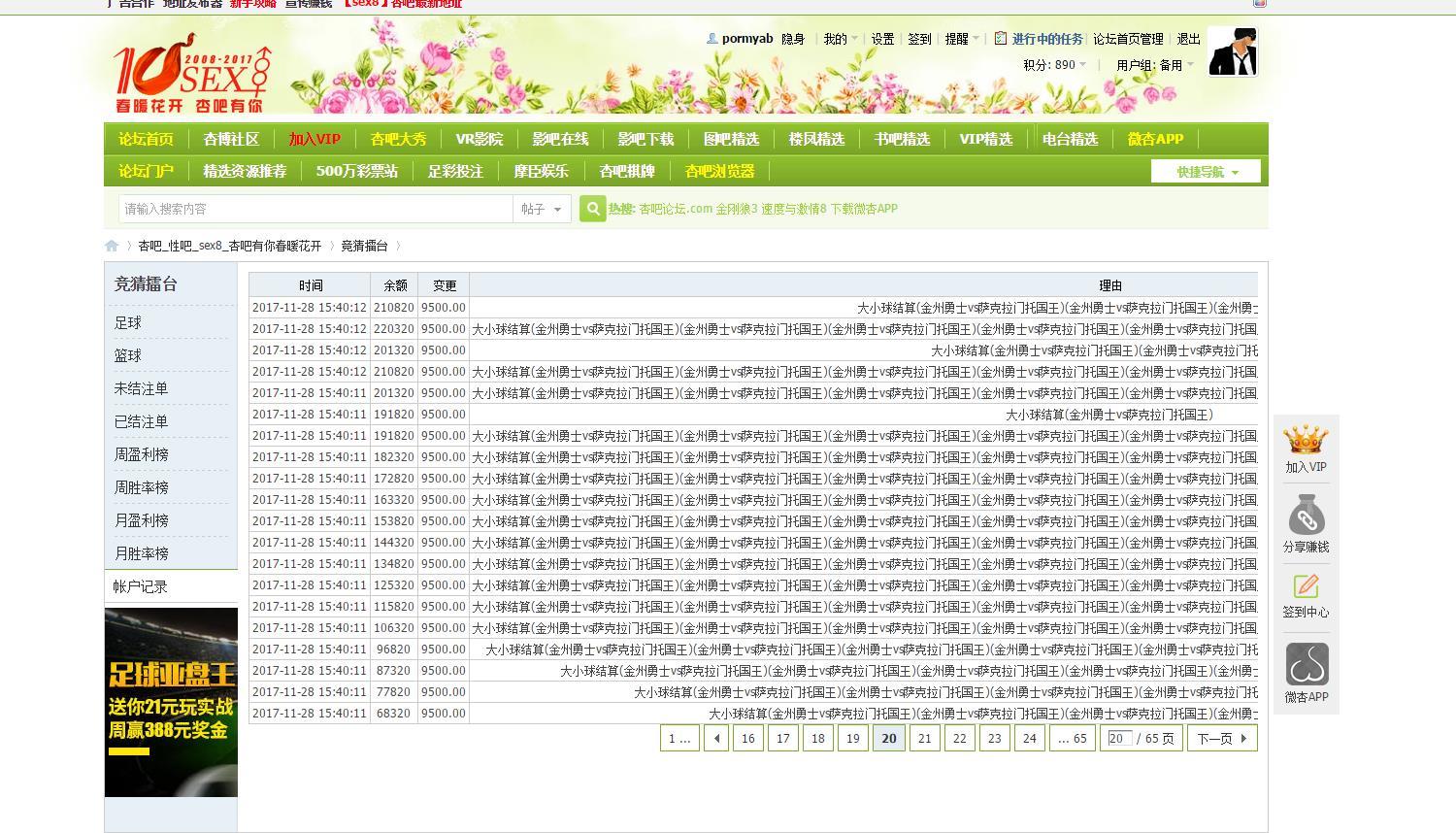This screenshot has height=833, width=1456.
Task: Select 篮球 in the left sidebar
Action: click(x=128, y=355)
